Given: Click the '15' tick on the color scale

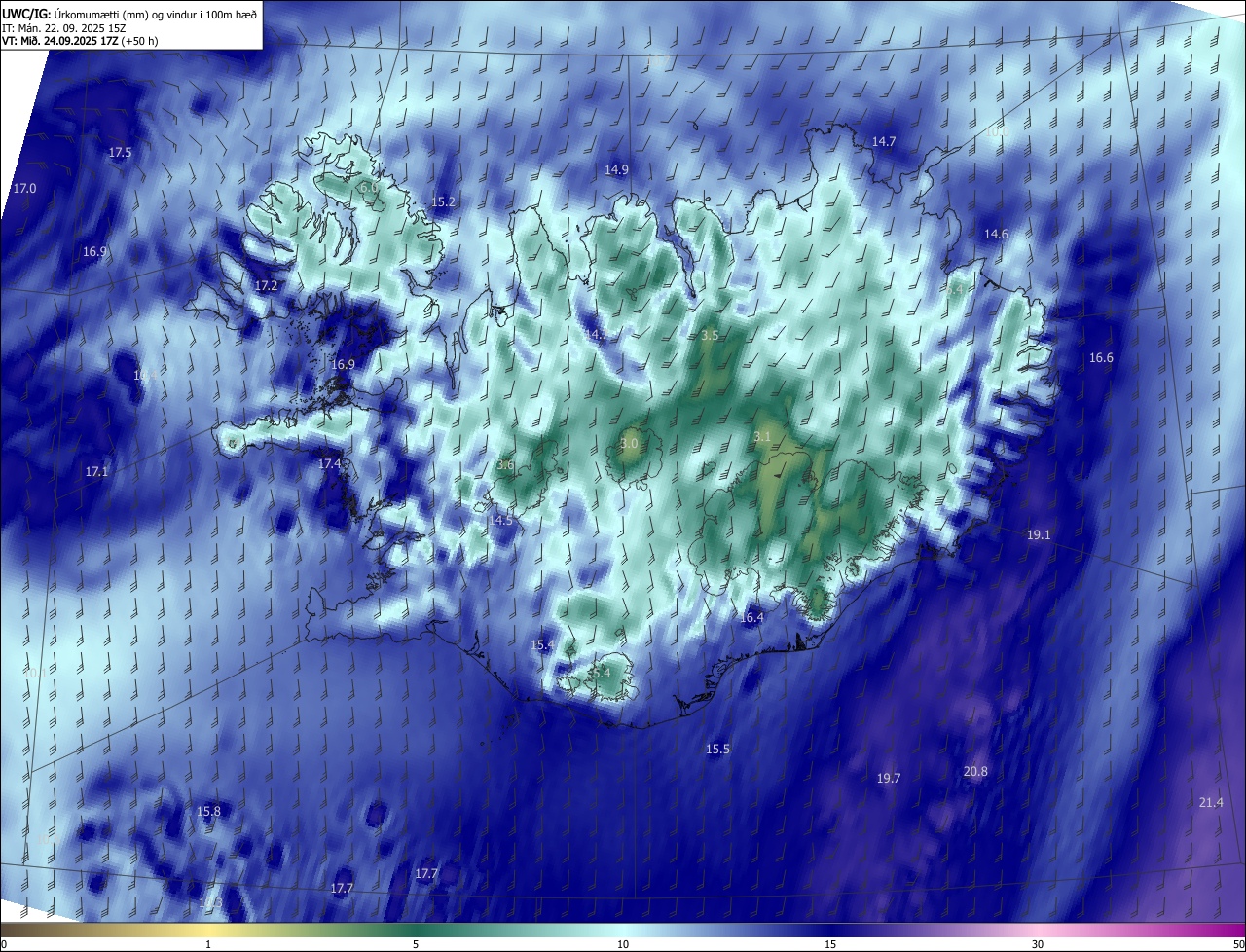Looking at the screenshot, I should [x=830, y=944].
